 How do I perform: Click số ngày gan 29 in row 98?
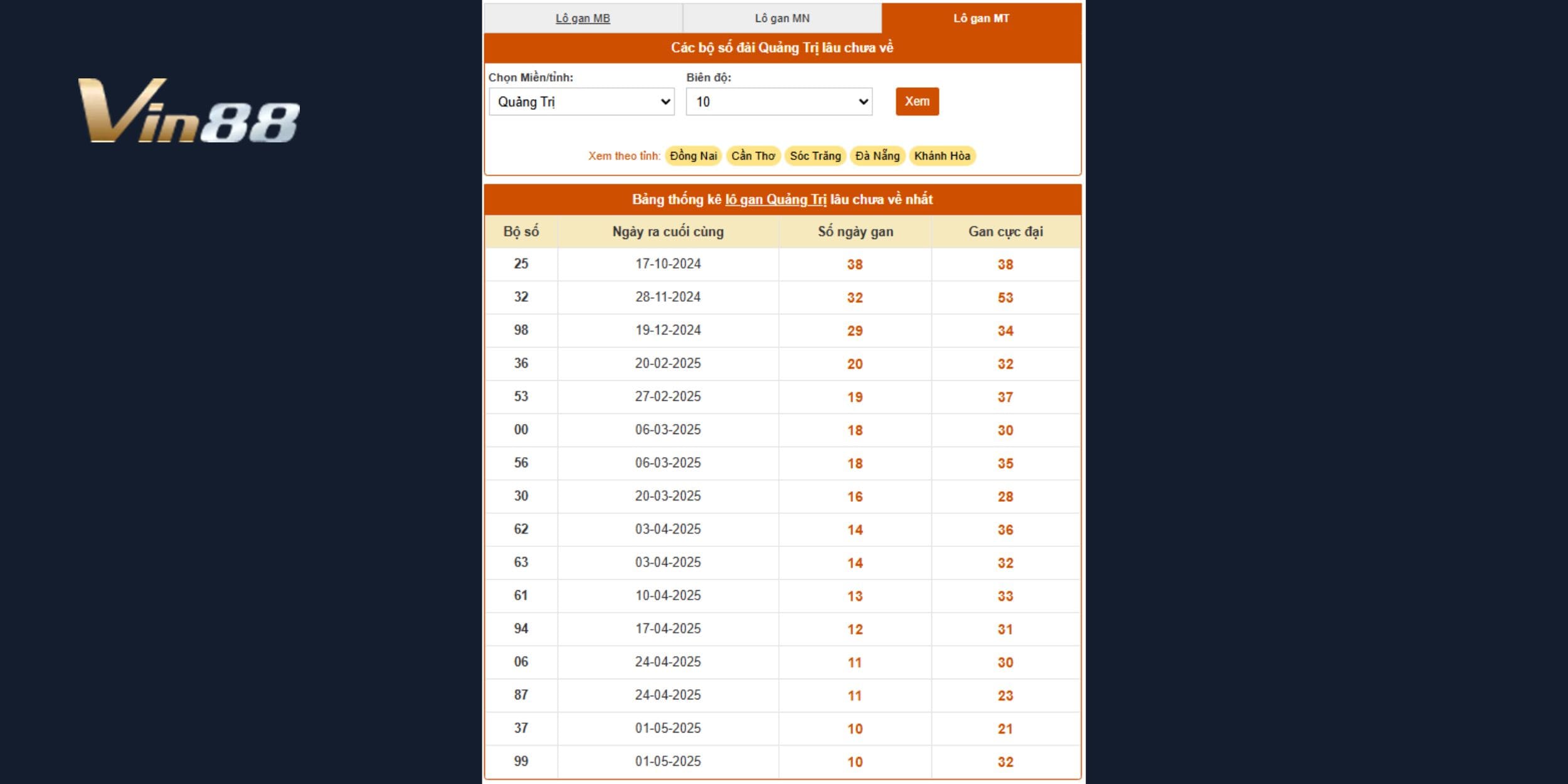856,331
